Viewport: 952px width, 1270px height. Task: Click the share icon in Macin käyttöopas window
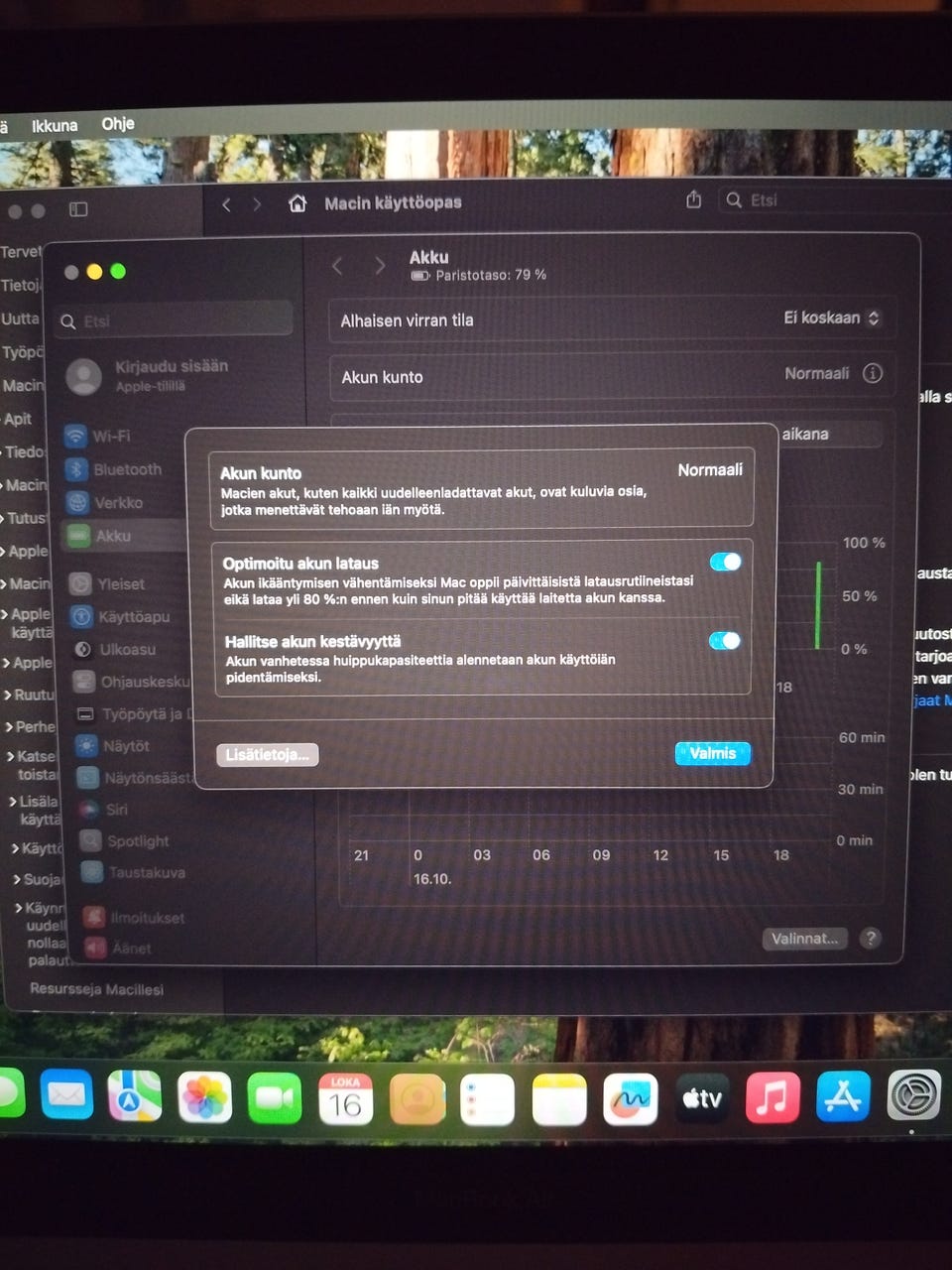click(x=694, y=199)
